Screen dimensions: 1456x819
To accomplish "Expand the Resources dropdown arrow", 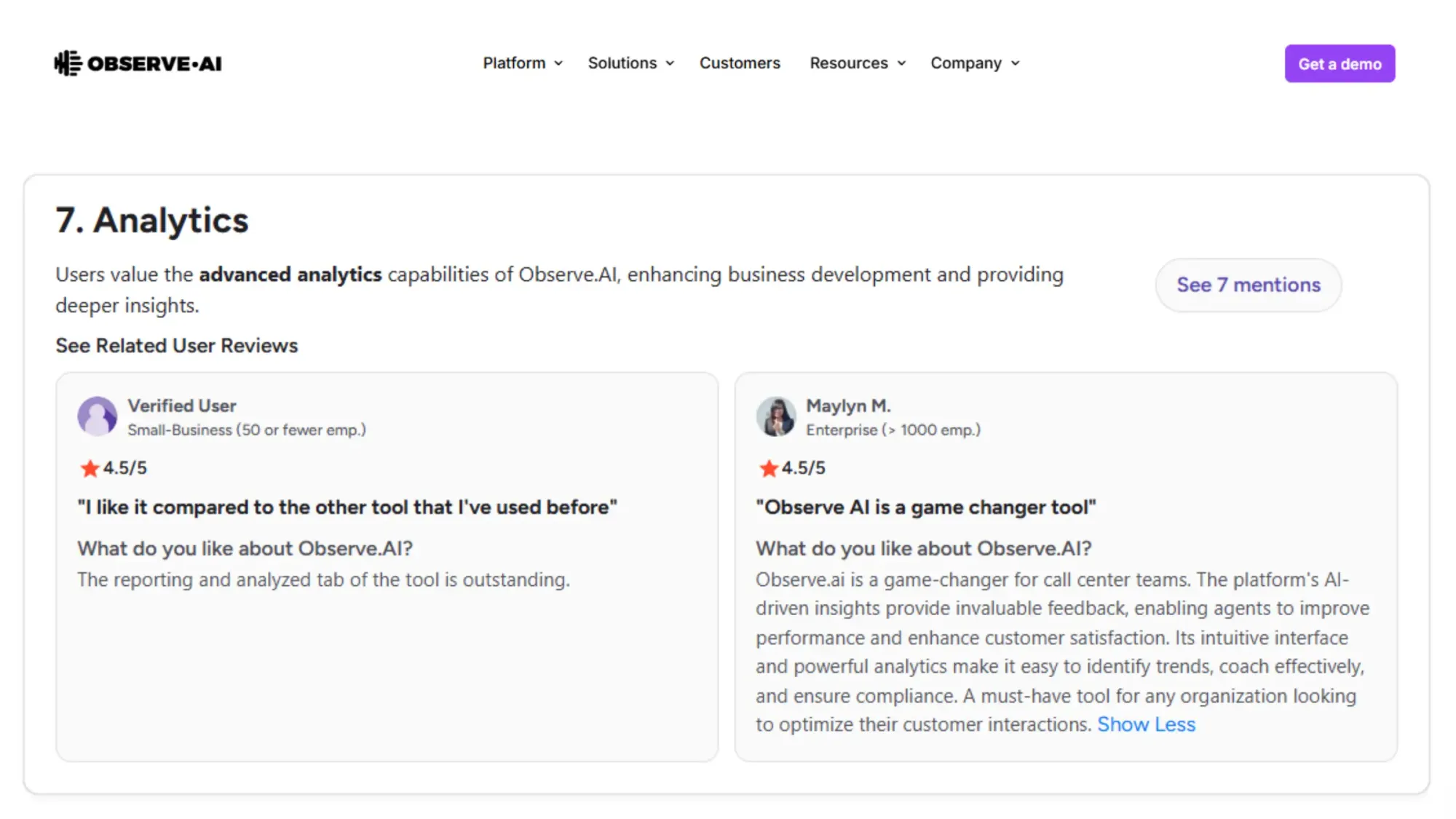I will coord(901,63).
